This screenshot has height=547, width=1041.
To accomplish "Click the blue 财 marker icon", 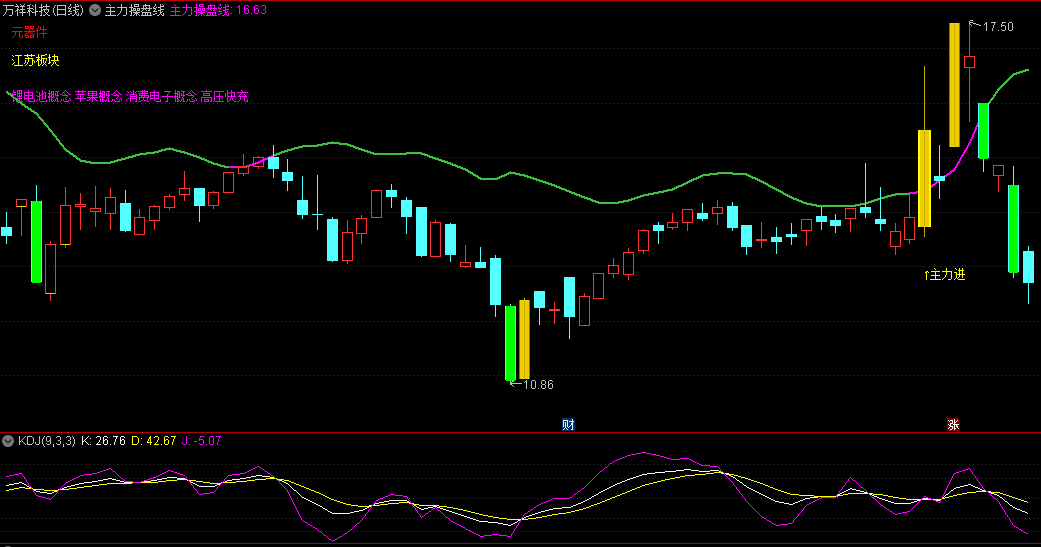I will [x=568, y=425].
